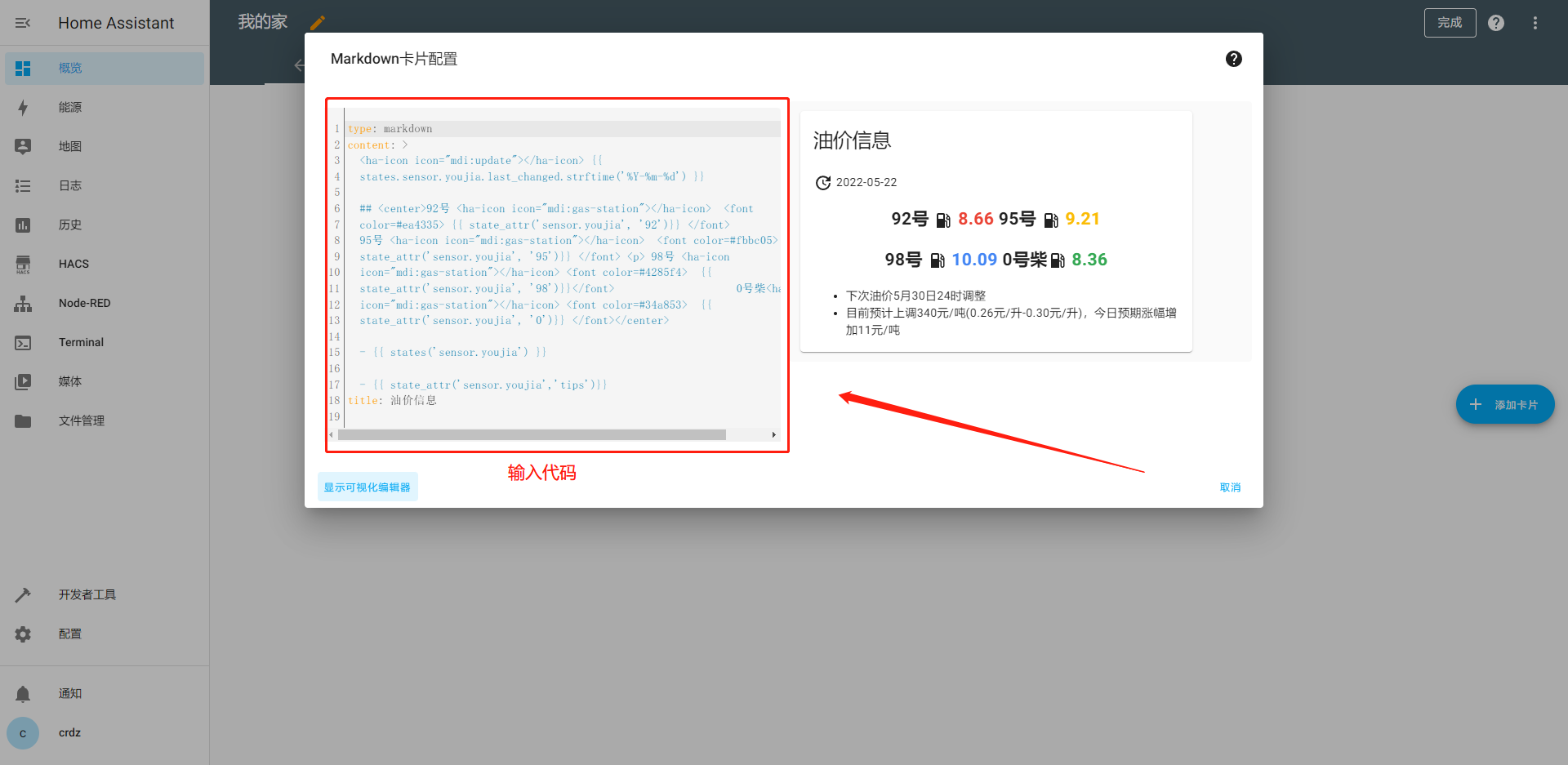Open the 媒体 media browser
Viewport: 1568px width, 765px height.
click(x=70, y=382)
